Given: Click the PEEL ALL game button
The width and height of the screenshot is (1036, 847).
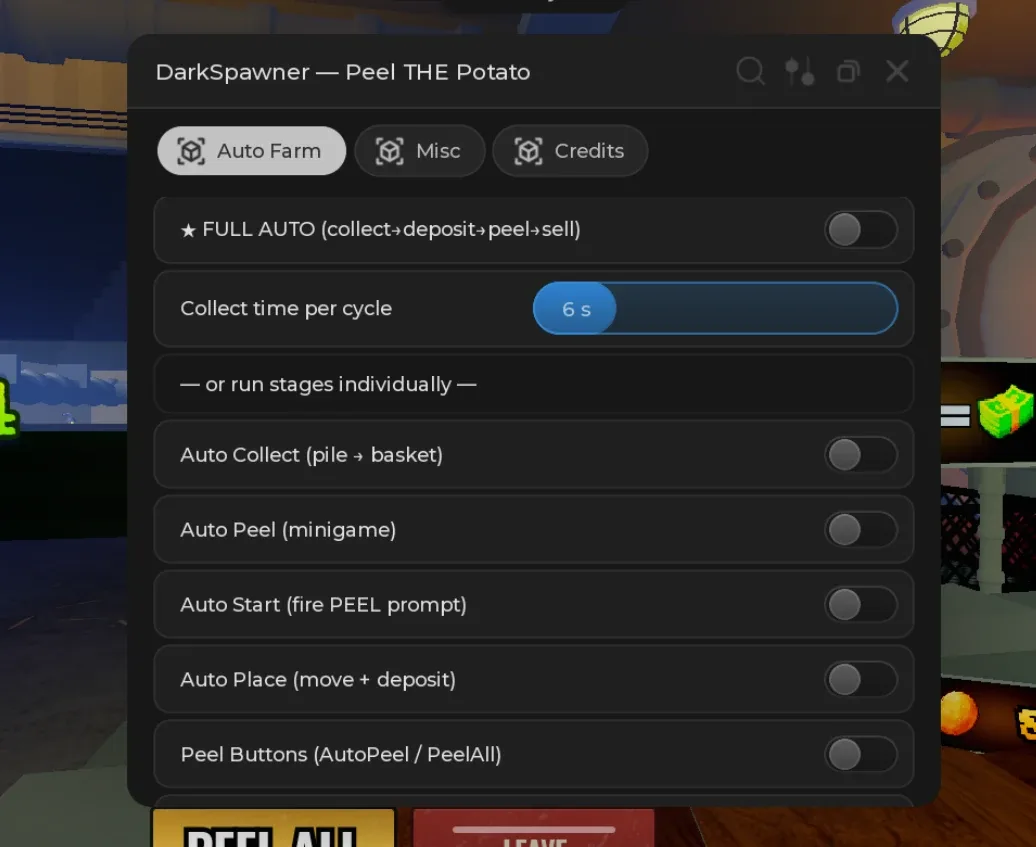Looking at the screenshot, I should click(274, 827).
